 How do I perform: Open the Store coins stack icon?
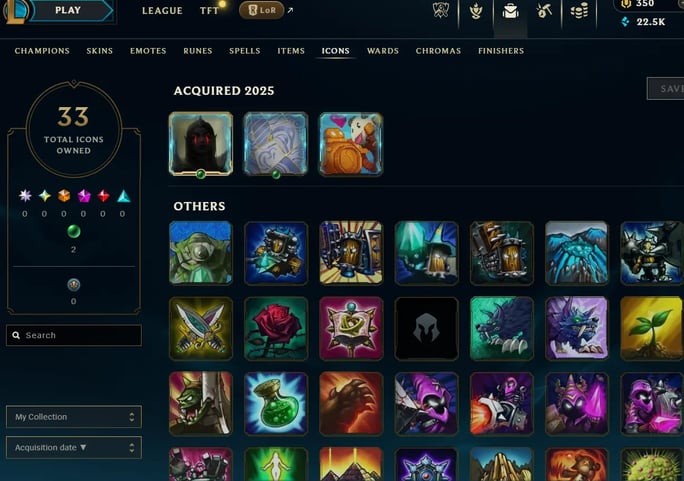(579, 11)
